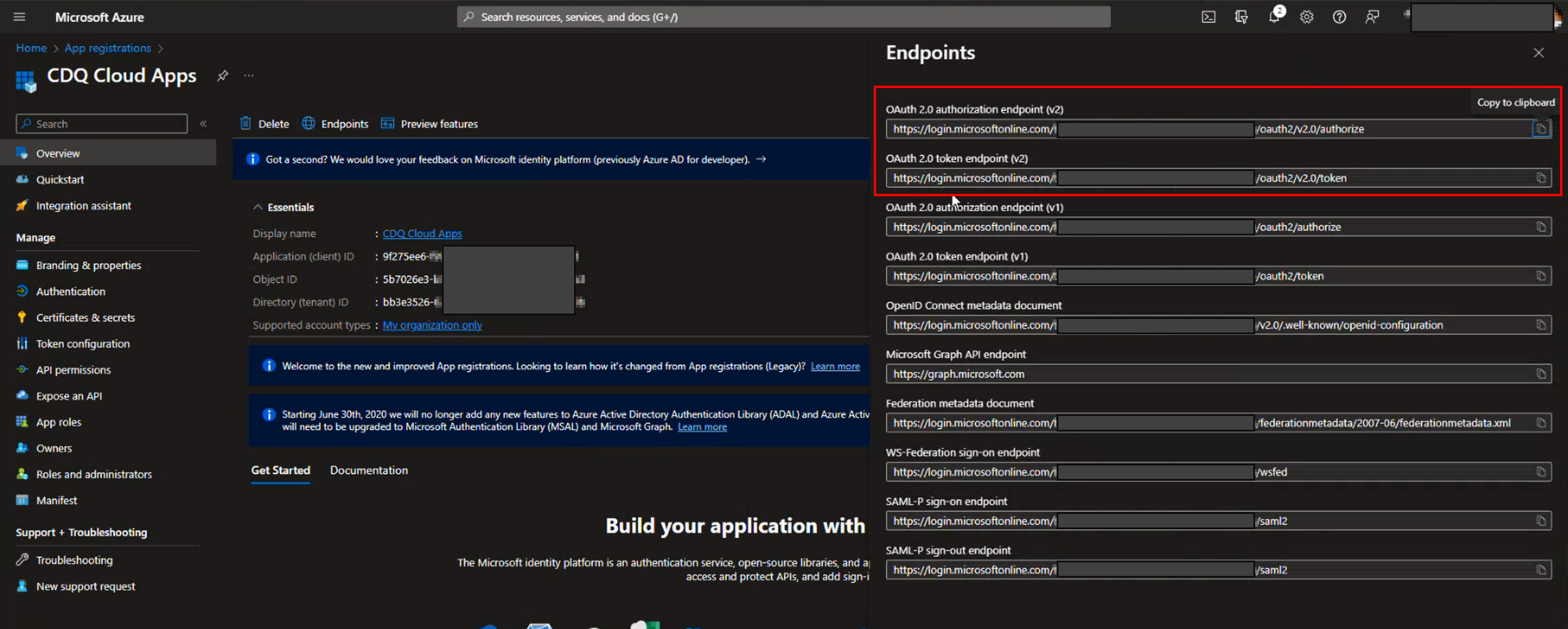This screenshot has height=629, width=1568.
Task: Open CDQ Cloud Apps display name link
Action: point(422,234)
